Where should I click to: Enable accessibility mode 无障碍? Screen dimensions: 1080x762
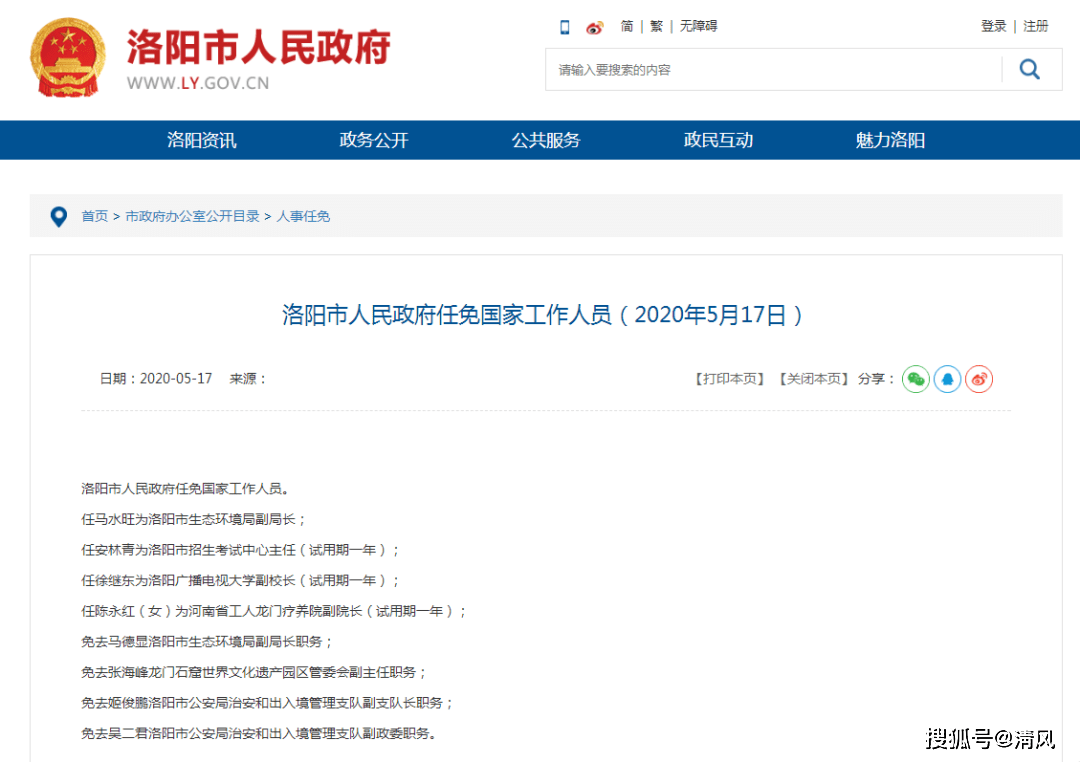pyautogui.click(x=698, y=26)
